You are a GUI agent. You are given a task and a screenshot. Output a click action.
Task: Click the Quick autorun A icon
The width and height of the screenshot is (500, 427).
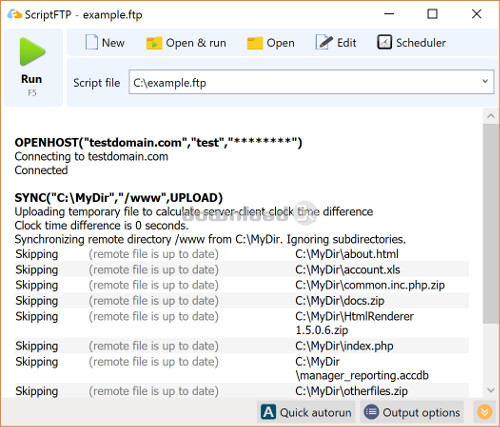click(x=268, y=412)
